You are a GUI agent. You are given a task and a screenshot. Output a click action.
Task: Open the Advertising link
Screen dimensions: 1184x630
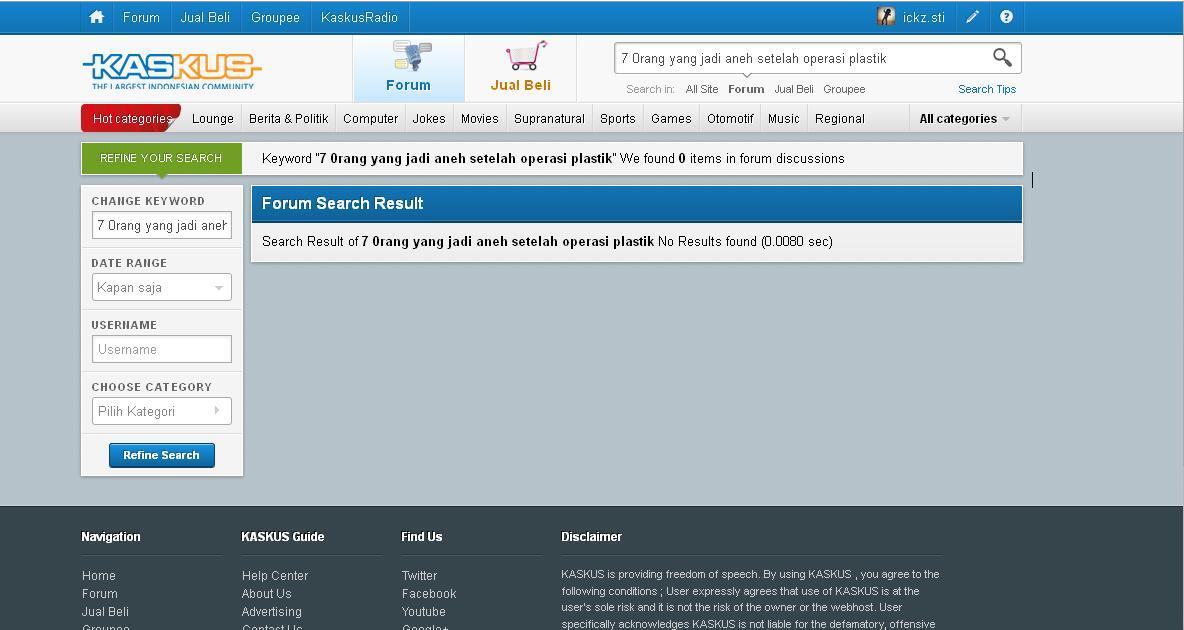(x=272, y=612)
